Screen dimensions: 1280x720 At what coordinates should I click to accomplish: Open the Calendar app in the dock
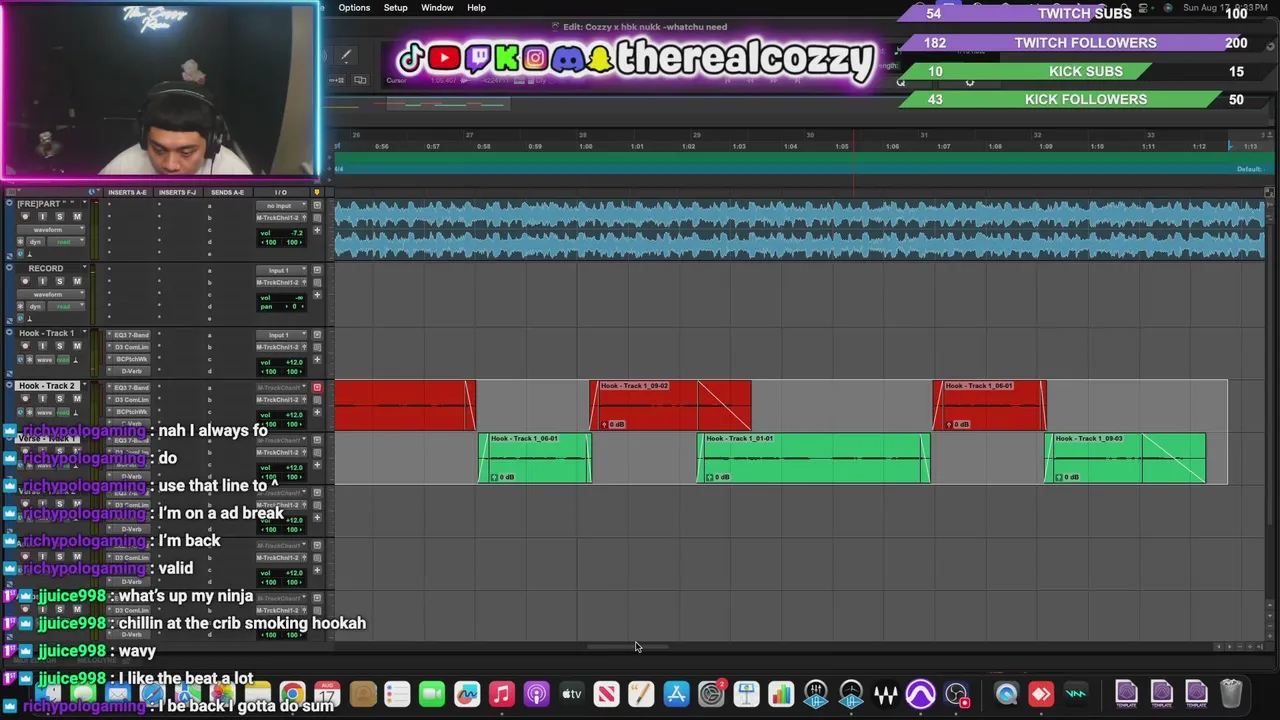(327, 693)
